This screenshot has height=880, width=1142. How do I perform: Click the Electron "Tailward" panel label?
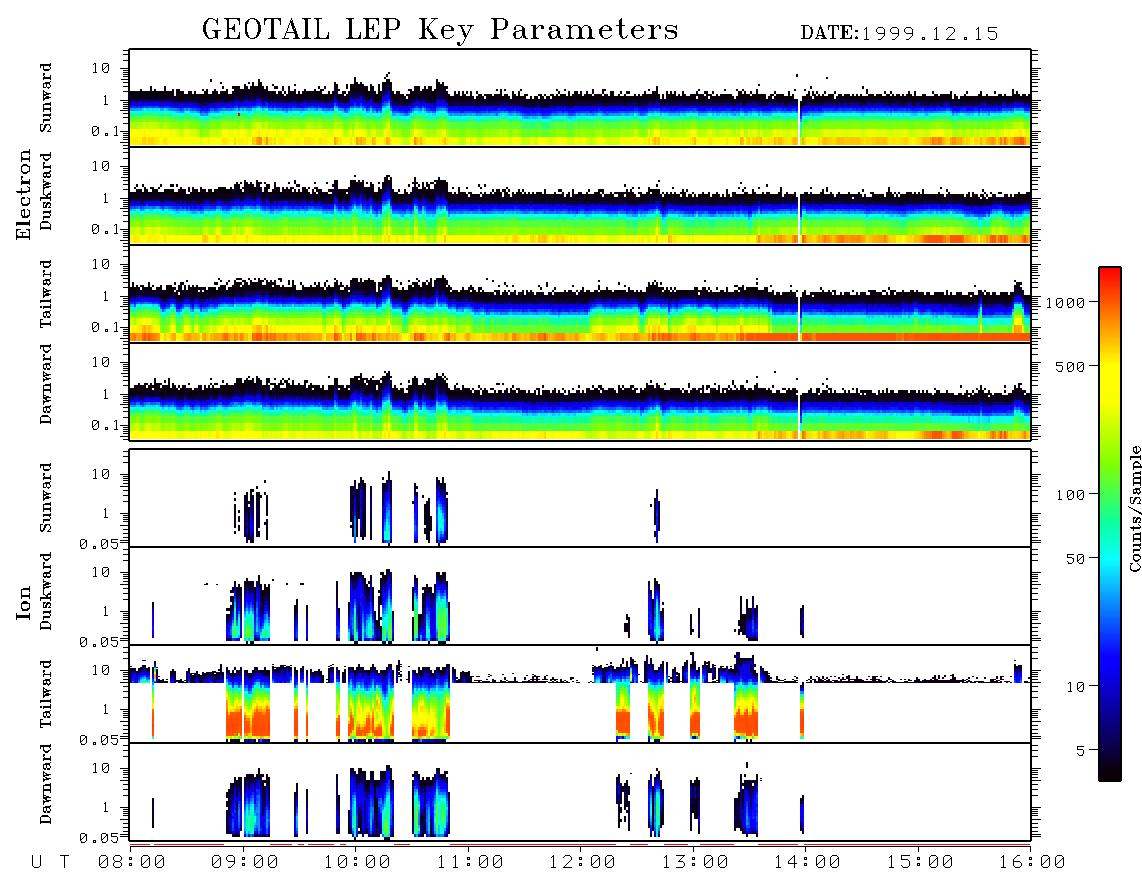(x=46, y=293)
